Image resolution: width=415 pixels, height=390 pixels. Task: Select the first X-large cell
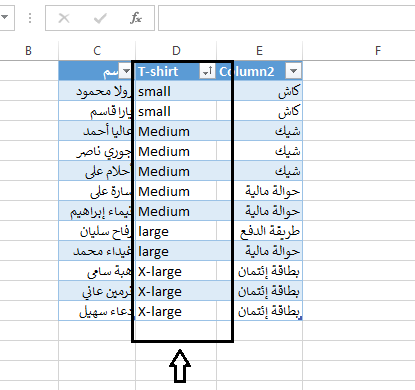176,271
